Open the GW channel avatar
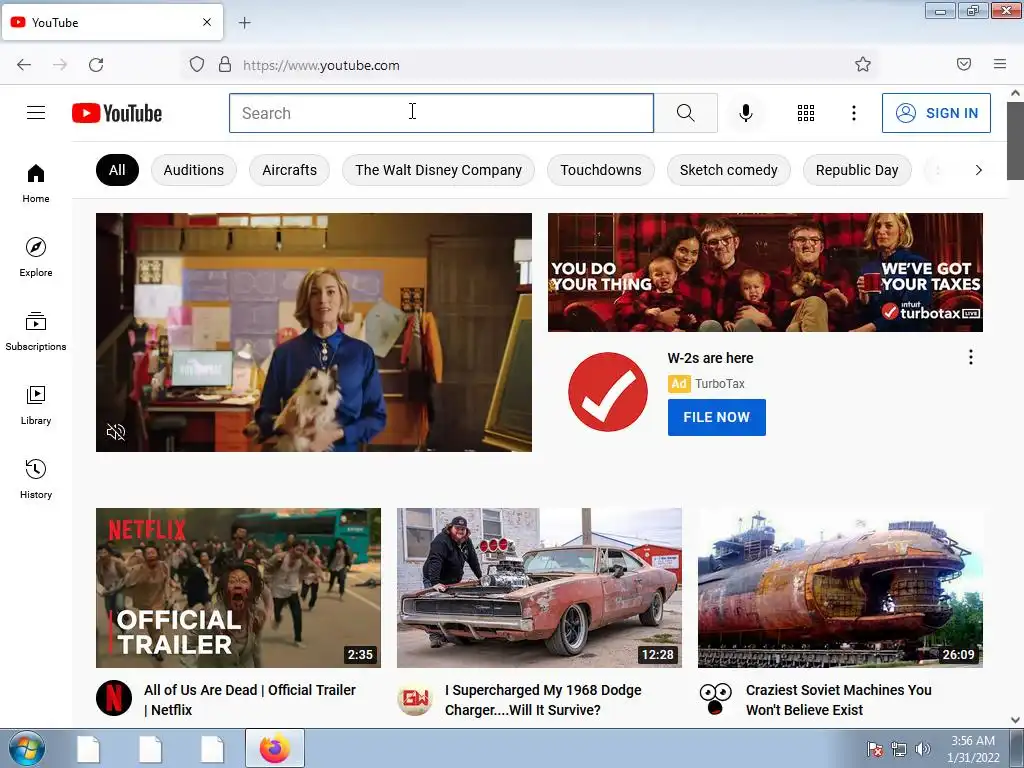 415,698
